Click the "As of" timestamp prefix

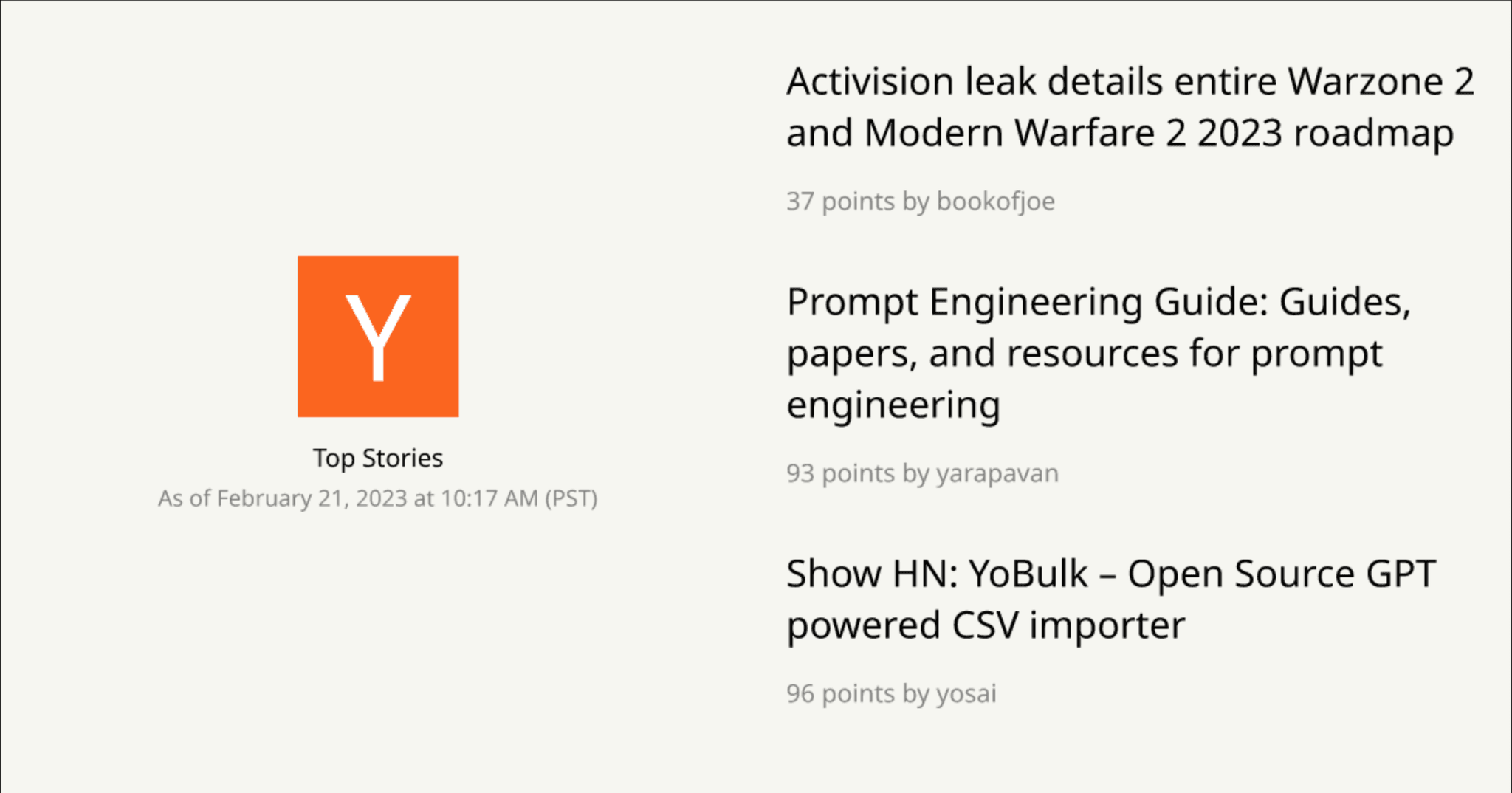184,499
